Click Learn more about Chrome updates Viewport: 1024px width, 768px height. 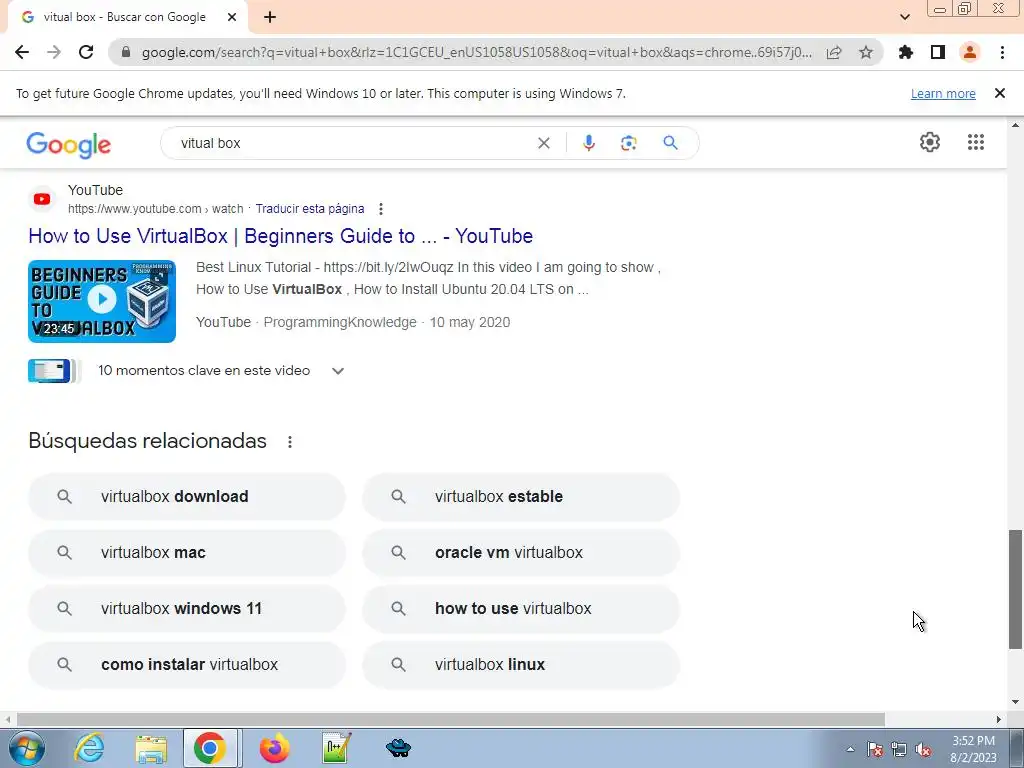(x=943, y=93)
